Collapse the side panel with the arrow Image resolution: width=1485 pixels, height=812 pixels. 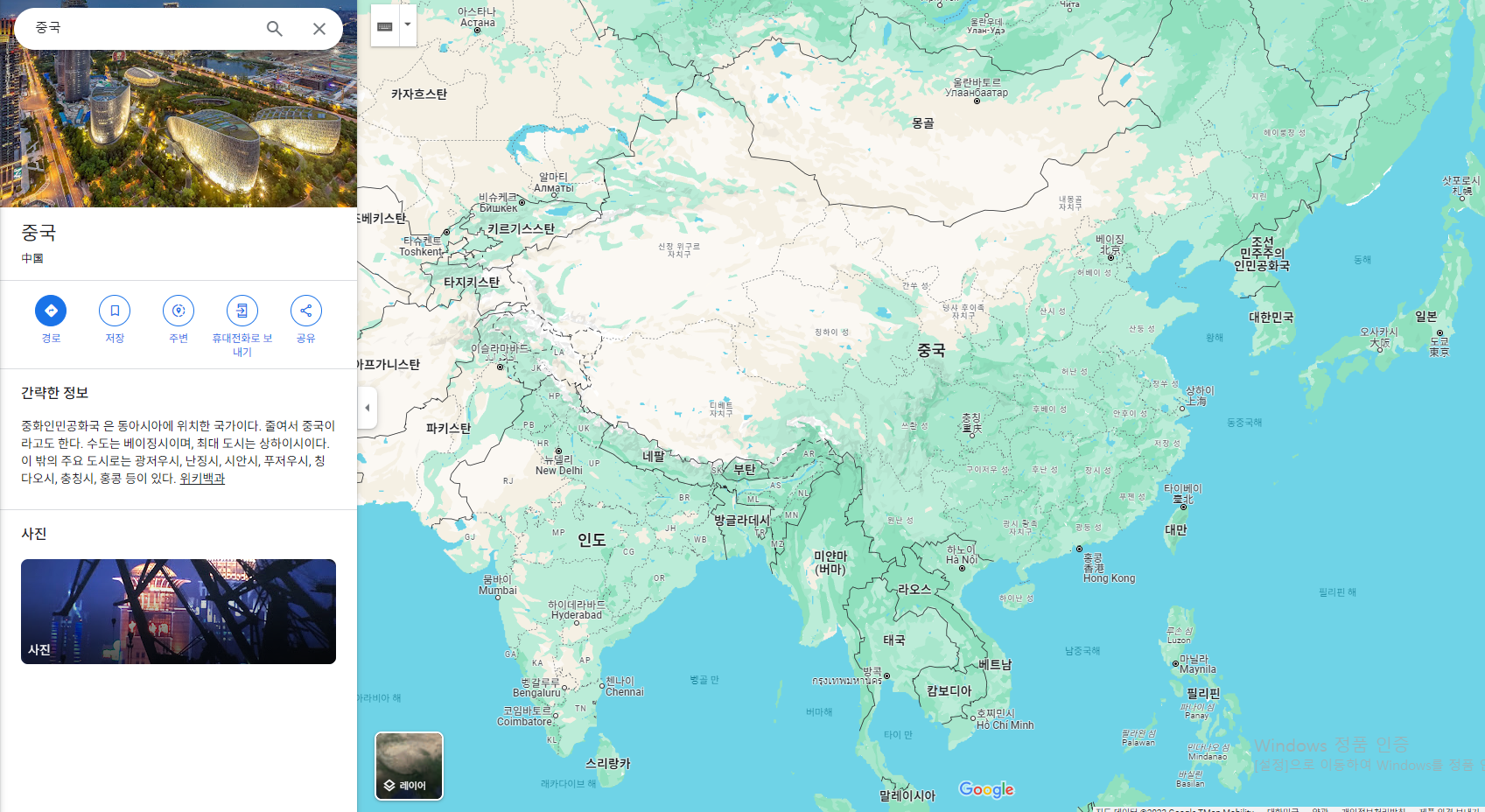pyautogui.click(x=368, y=408)
